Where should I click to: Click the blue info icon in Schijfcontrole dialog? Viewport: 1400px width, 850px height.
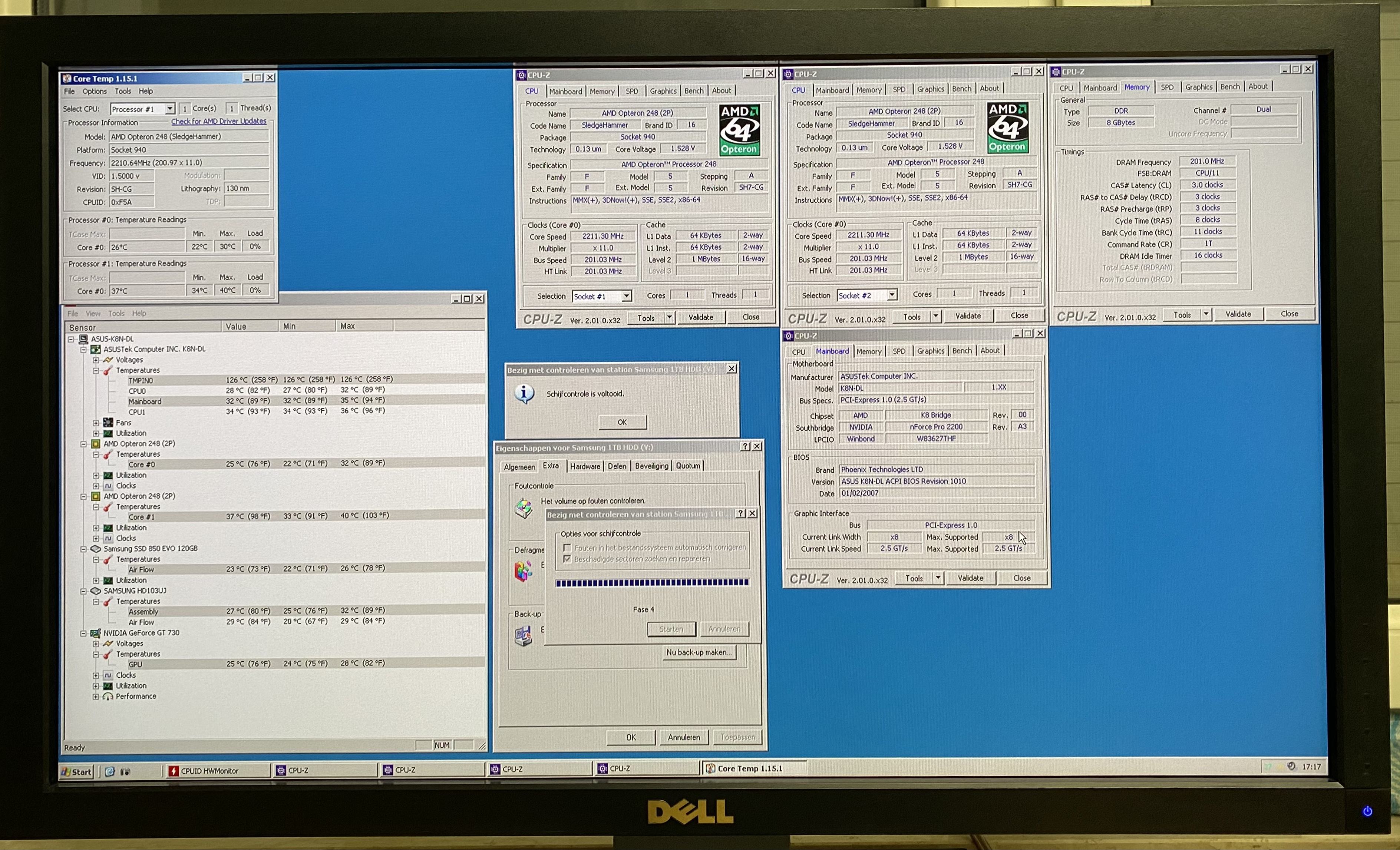click(x=524, y=394)
